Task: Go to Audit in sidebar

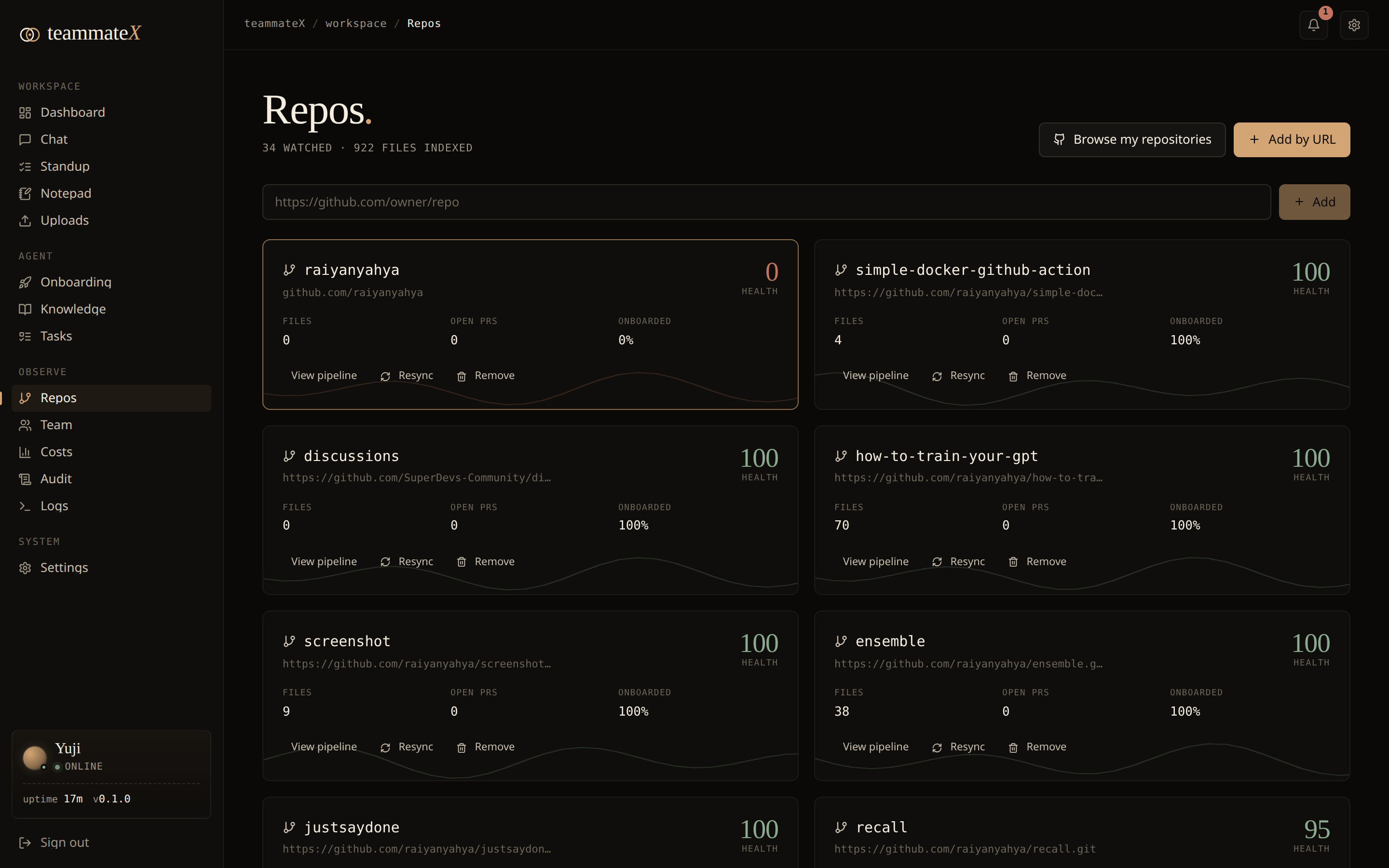Action: (x=111, y=479)
